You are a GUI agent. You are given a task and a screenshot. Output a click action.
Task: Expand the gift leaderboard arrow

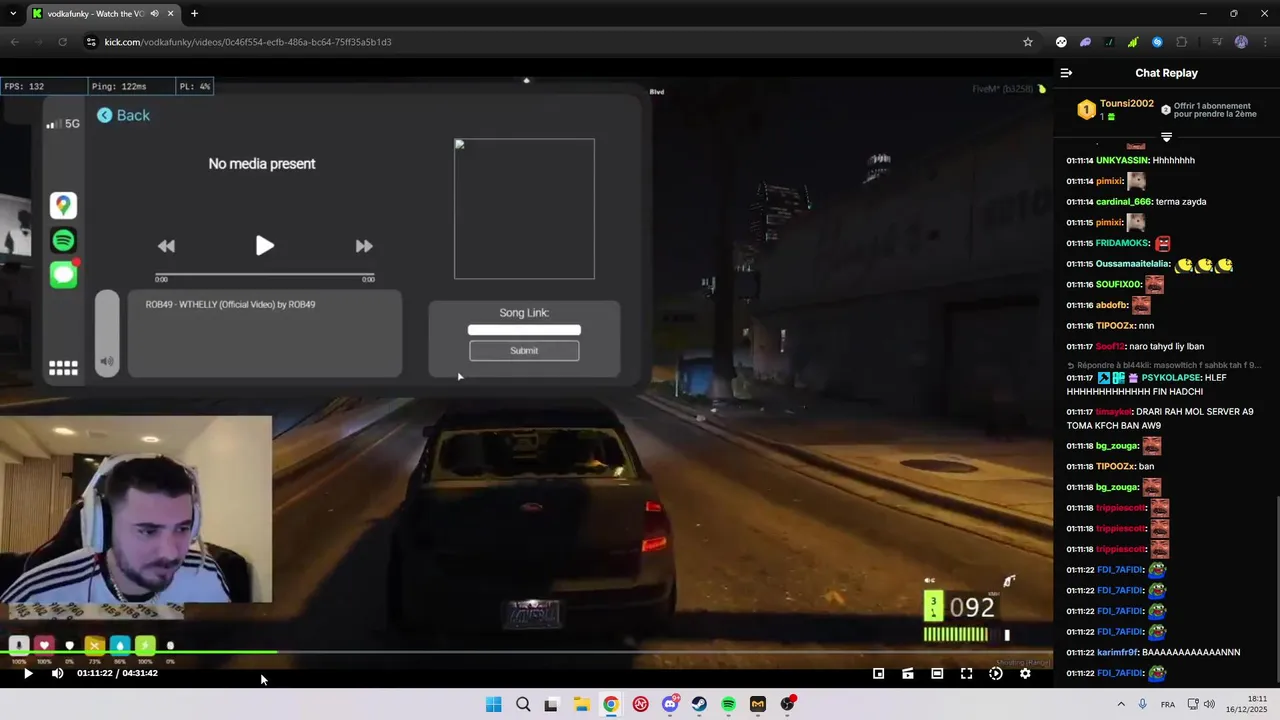[x=1166, y=137]
